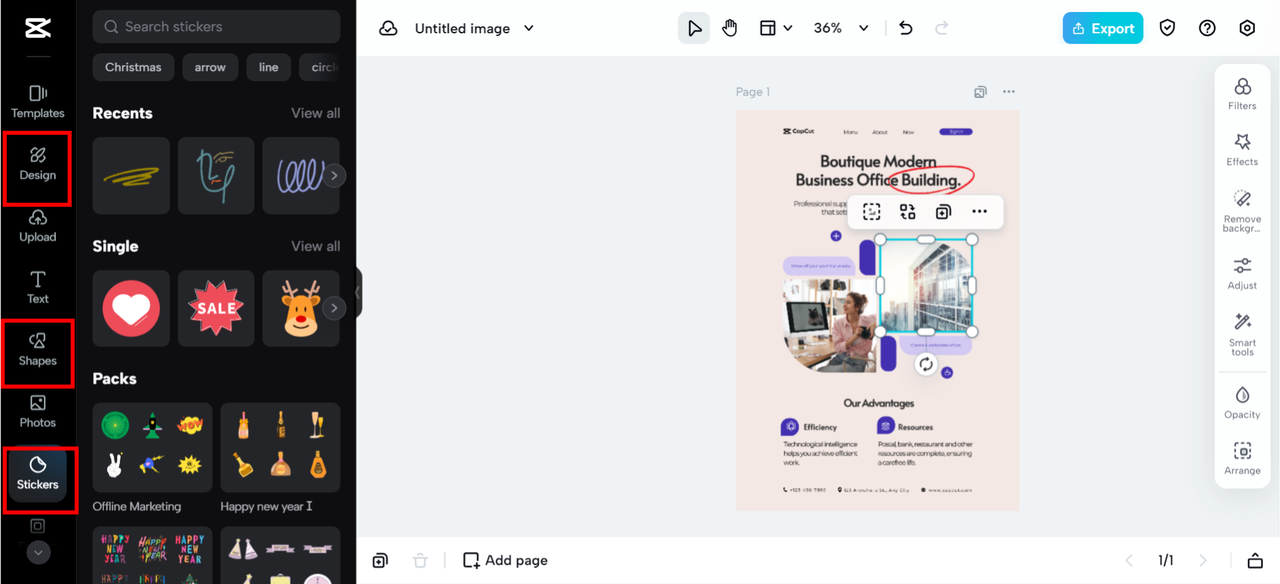1280x584 pixels.
Task: Open the settings hexagon icon
Action: pos(1247,28)
